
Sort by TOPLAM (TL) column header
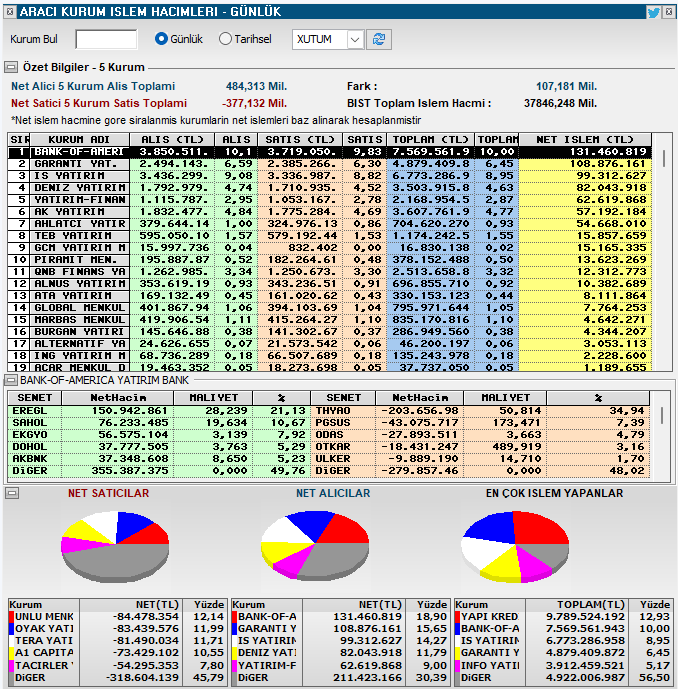tap(430, 139)
